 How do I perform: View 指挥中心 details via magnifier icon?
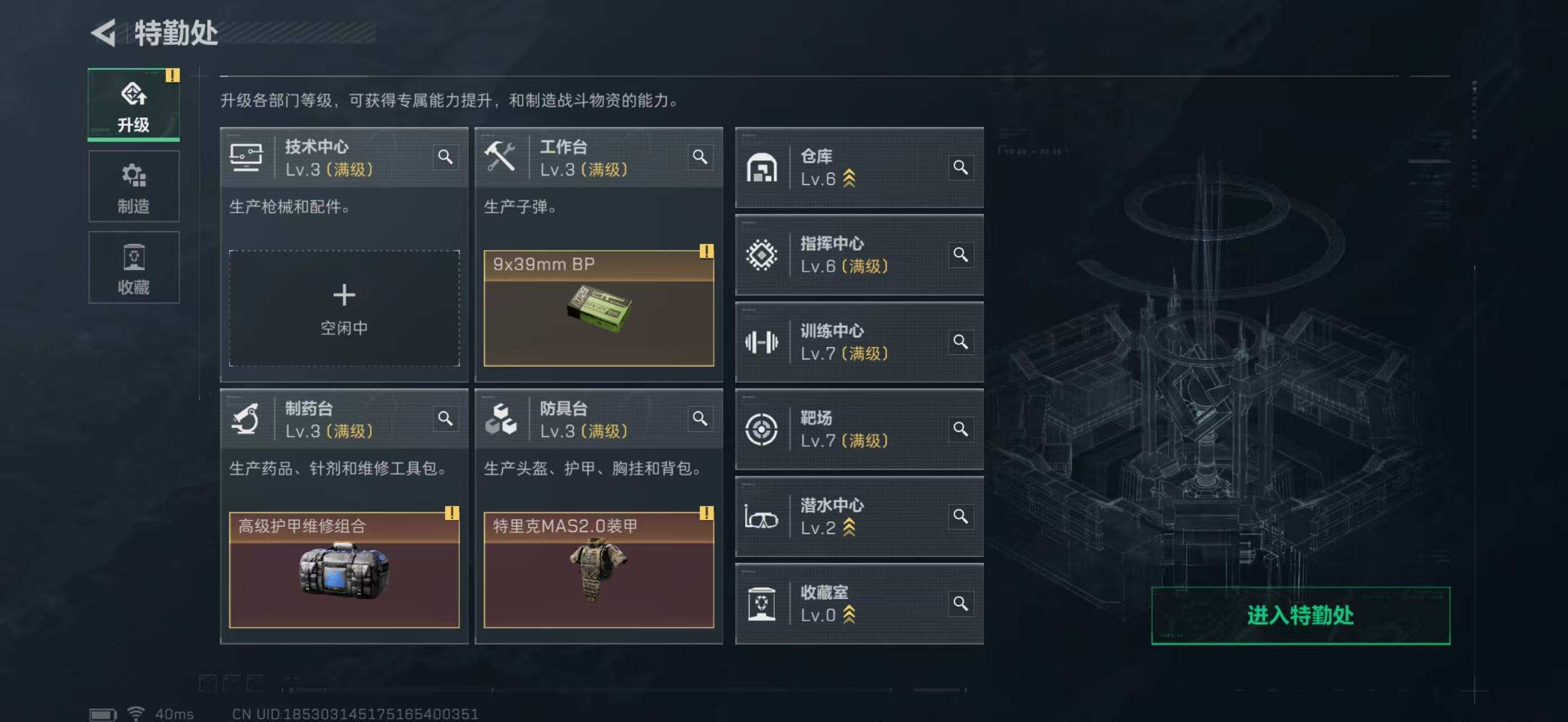[x=961, y=254]
